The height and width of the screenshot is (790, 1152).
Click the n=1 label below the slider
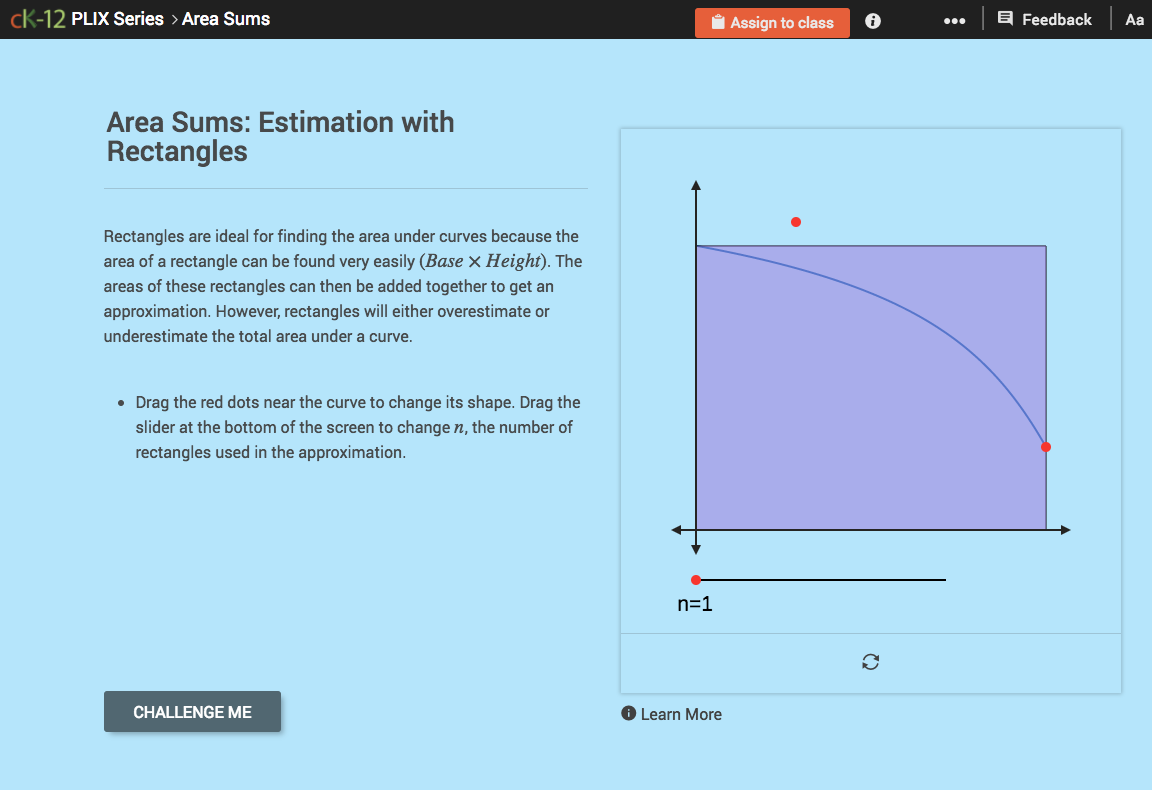pyautogui.click(x=694, y=603)
